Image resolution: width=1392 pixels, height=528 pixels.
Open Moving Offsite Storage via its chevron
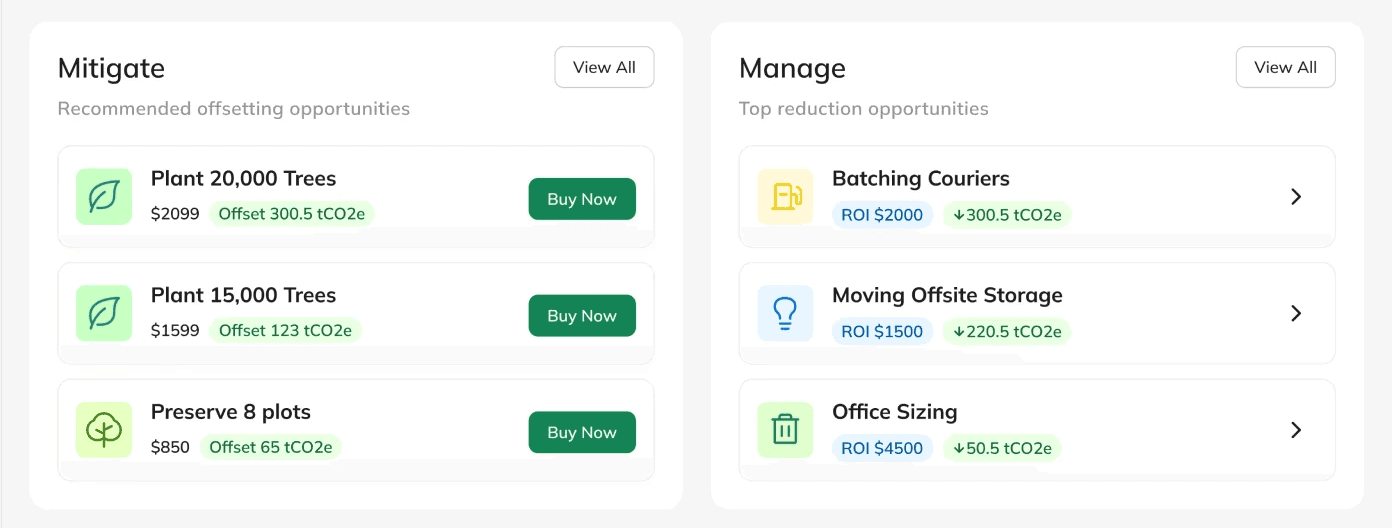coord(1296,313)
